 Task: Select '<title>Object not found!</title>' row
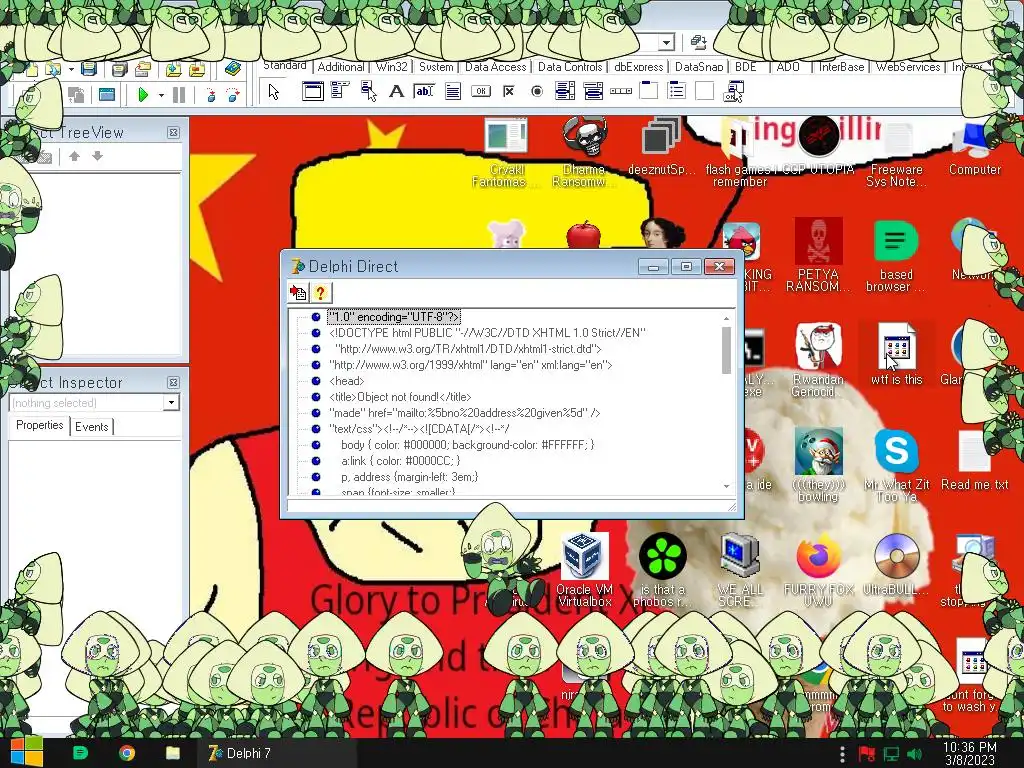click(x=400, y=397)
